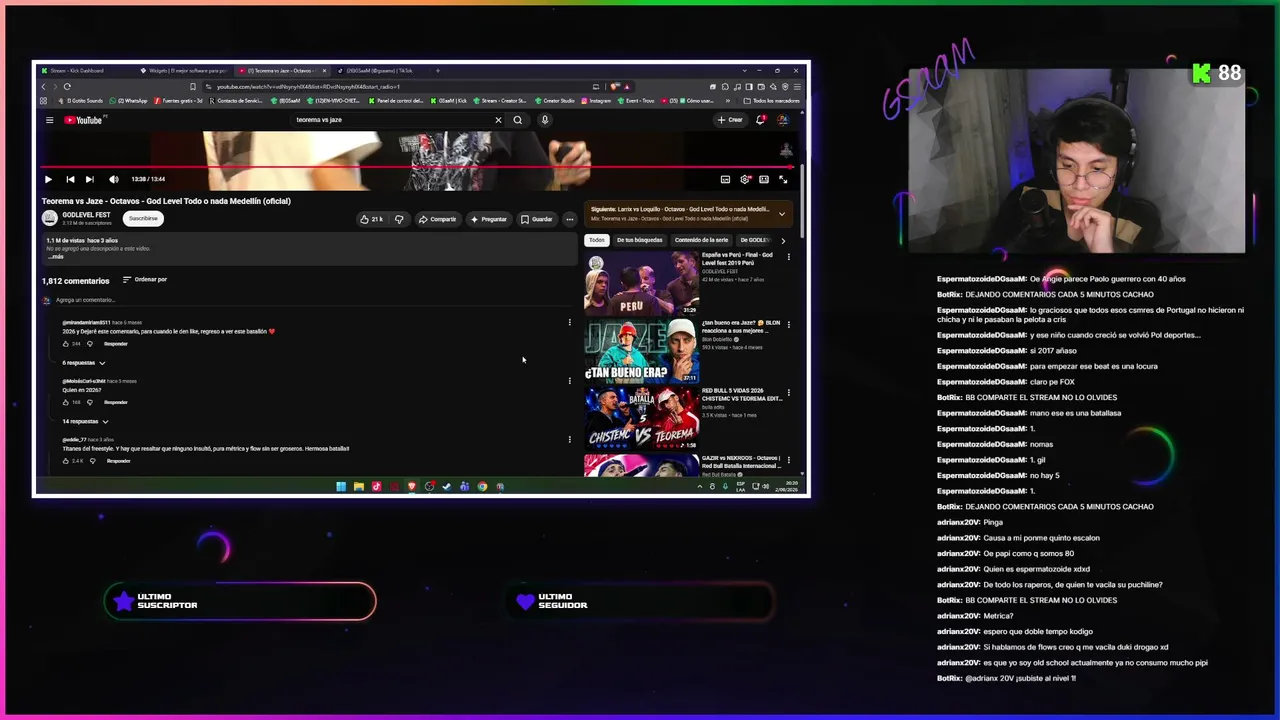Save the video with Guardar
This screenshot has width=1280, height=720.
click(x=537, y=219)
